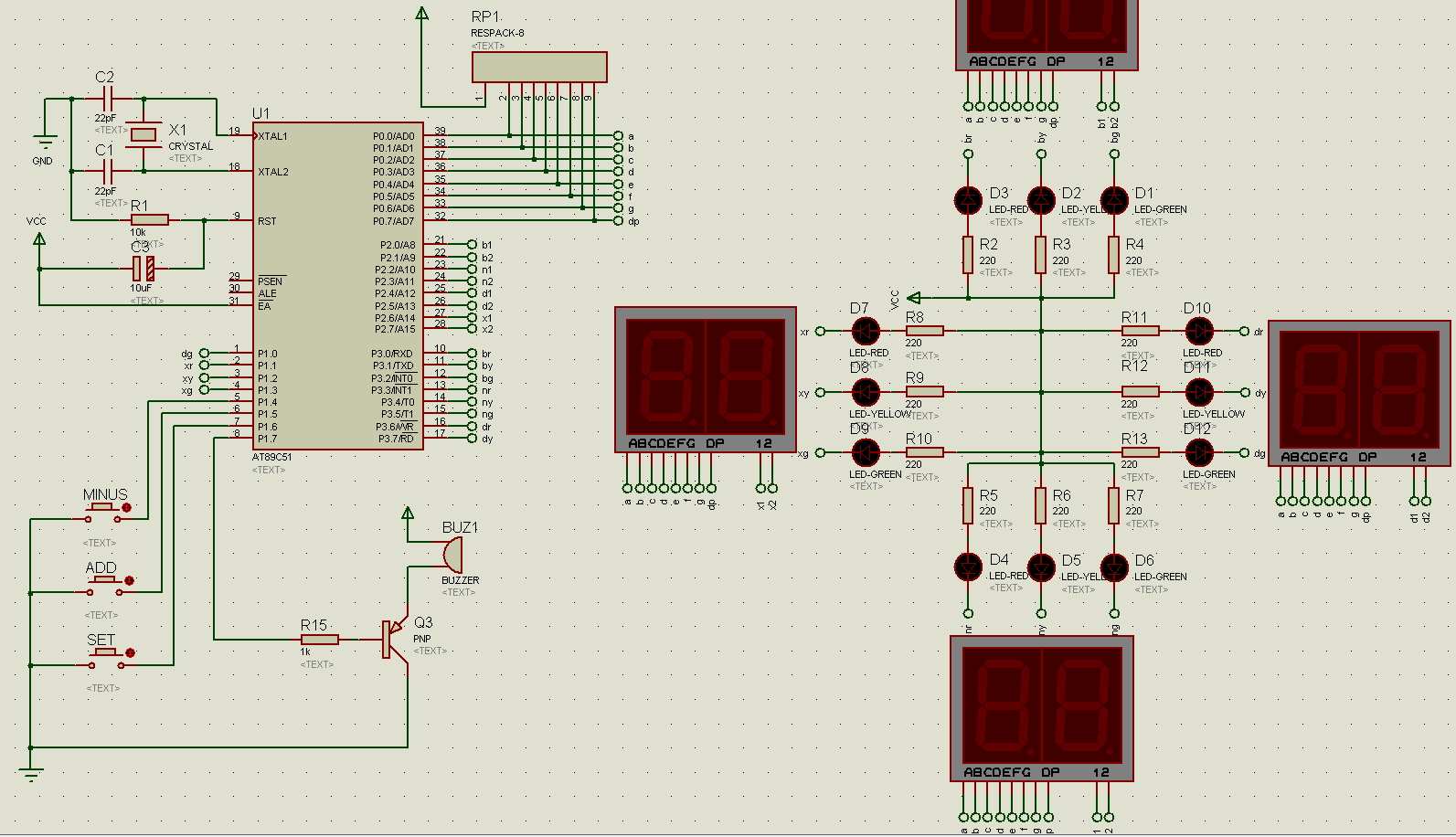Click the D5 yellow LED
This screenshot has height=837, width=1456.
[x=1041, y=567]
